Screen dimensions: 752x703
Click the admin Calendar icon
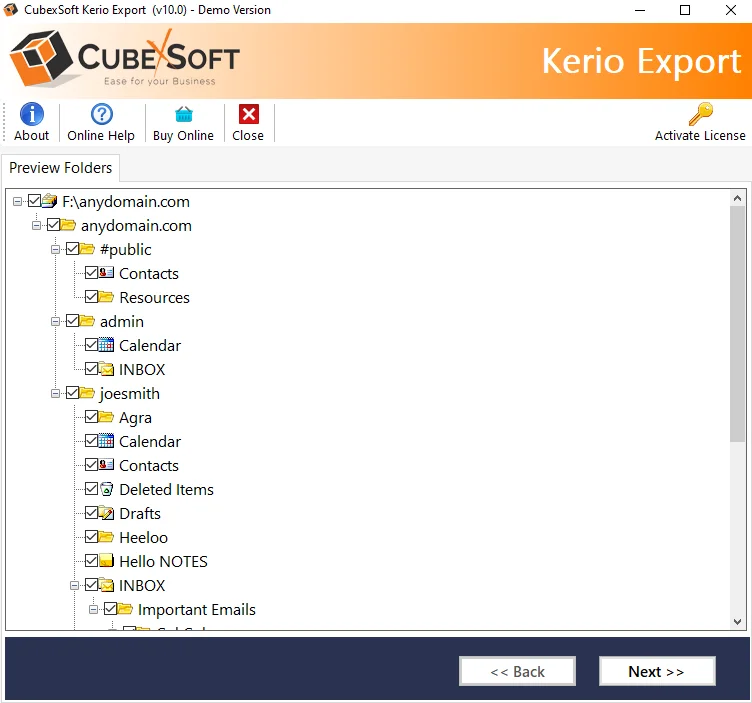106,344
